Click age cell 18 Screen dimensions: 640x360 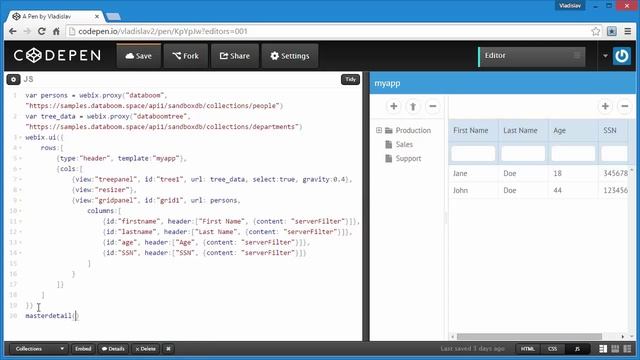coord(573,173)
